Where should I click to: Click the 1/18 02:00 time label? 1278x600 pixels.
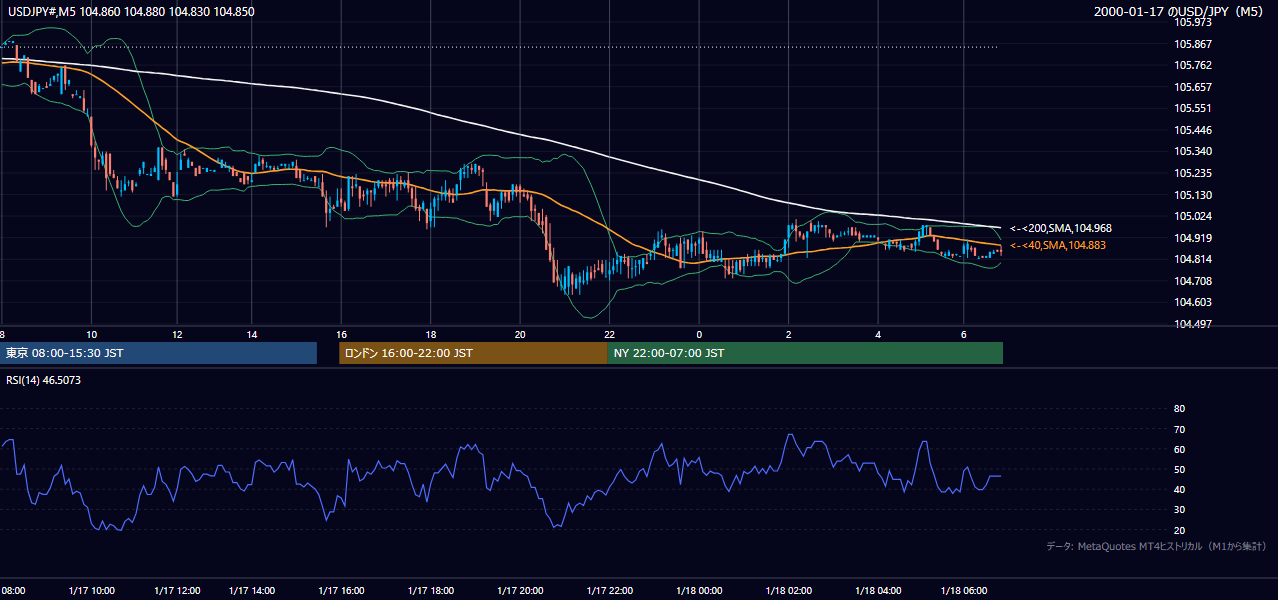(789, 591)
